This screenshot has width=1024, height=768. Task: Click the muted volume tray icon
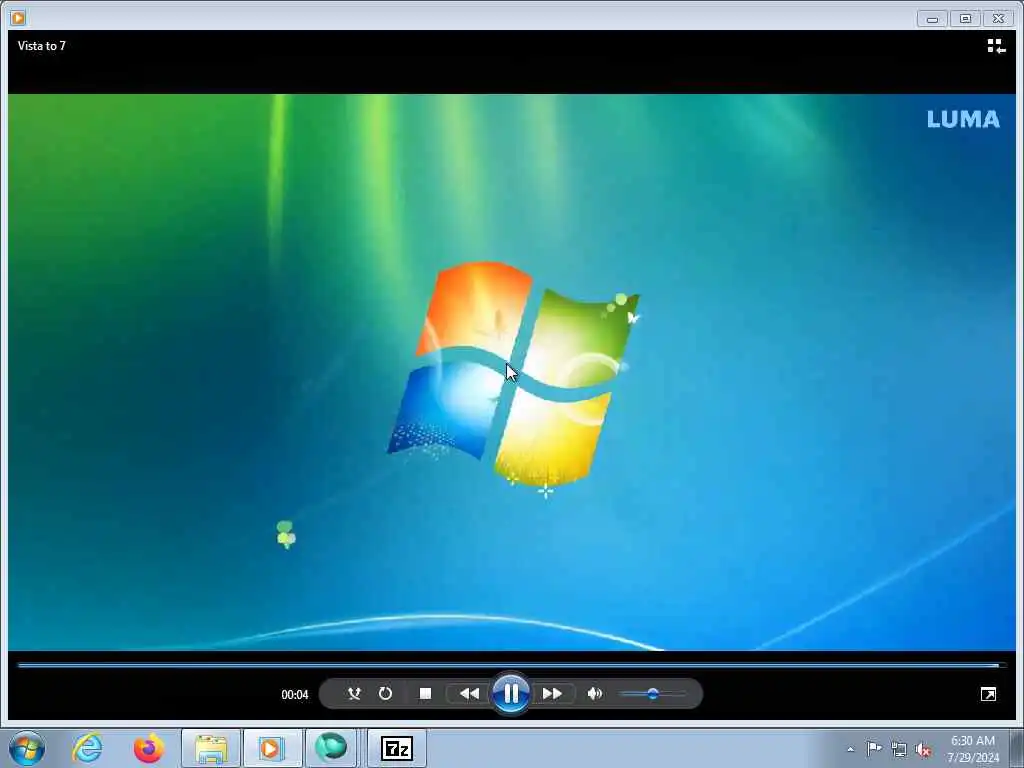(923, 749)
